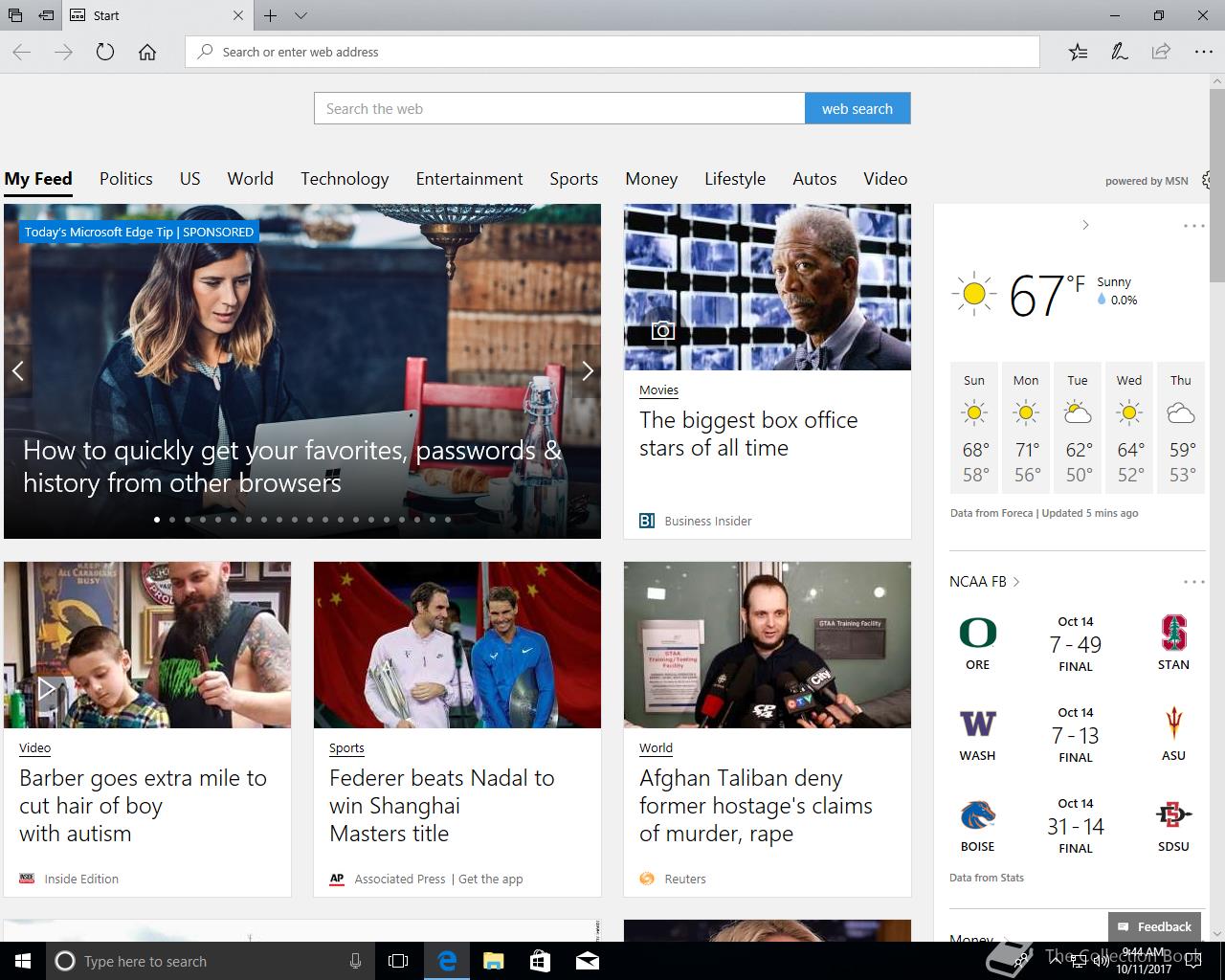
Task: Open the Money tab
Action: pos(651,179)
